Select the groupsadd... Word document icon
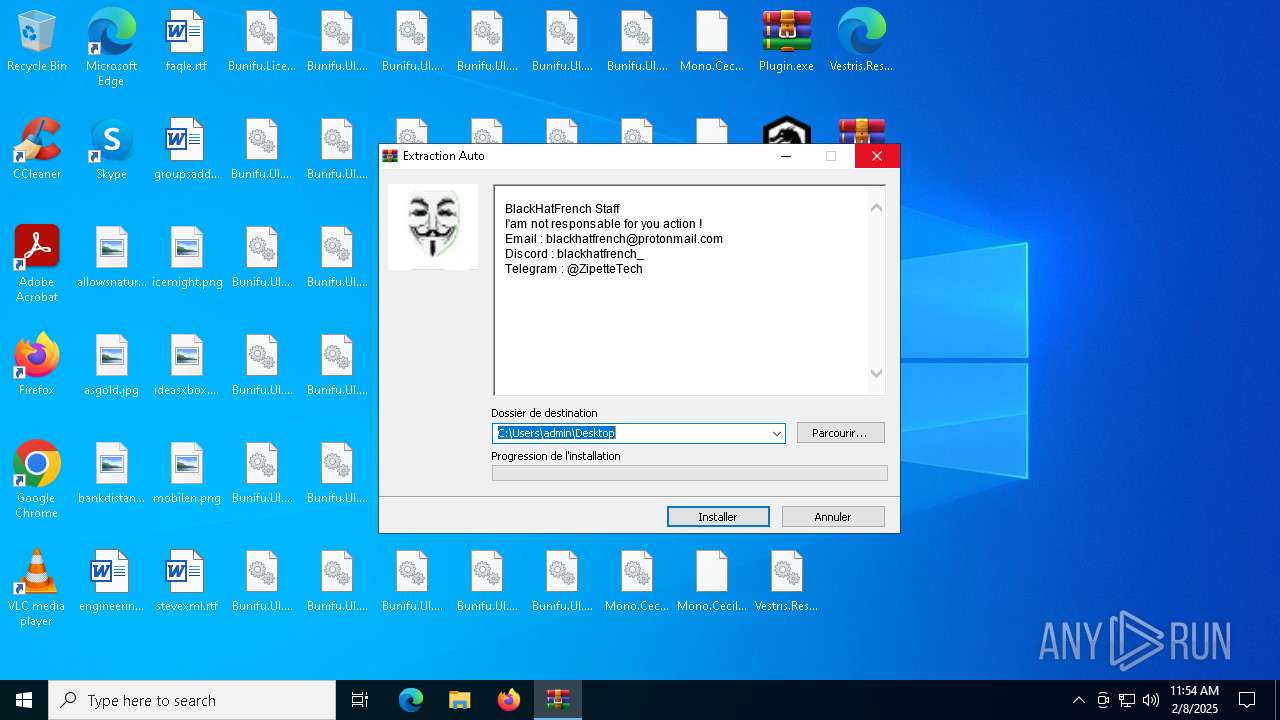1280x720 pixels. click(186, 149)
